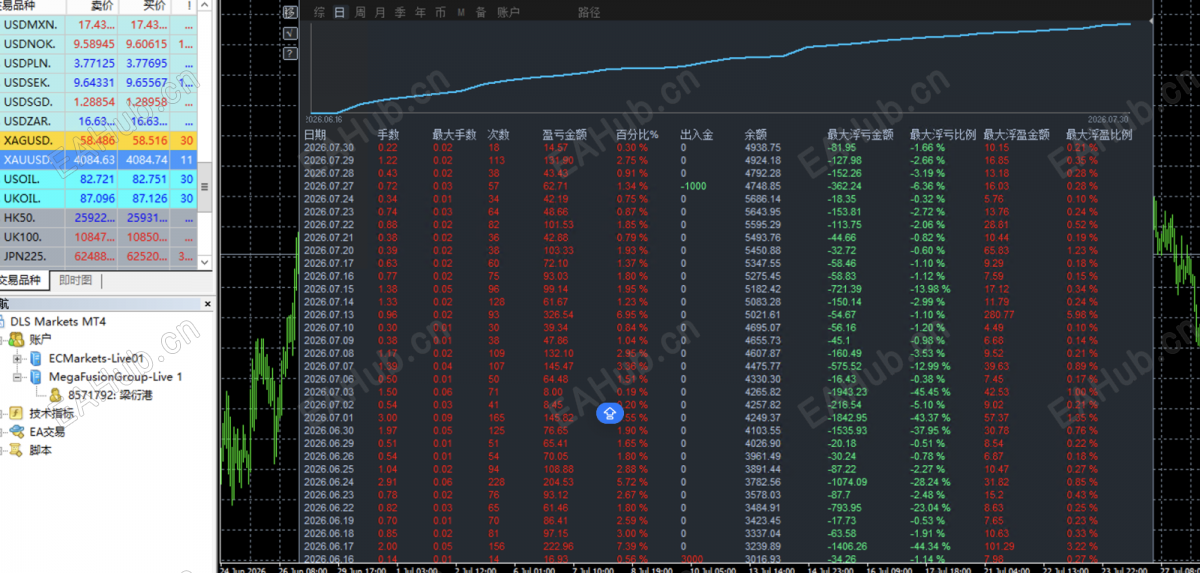
Task: Click the 移 move icon button
Action: click(x=290, y=13)
